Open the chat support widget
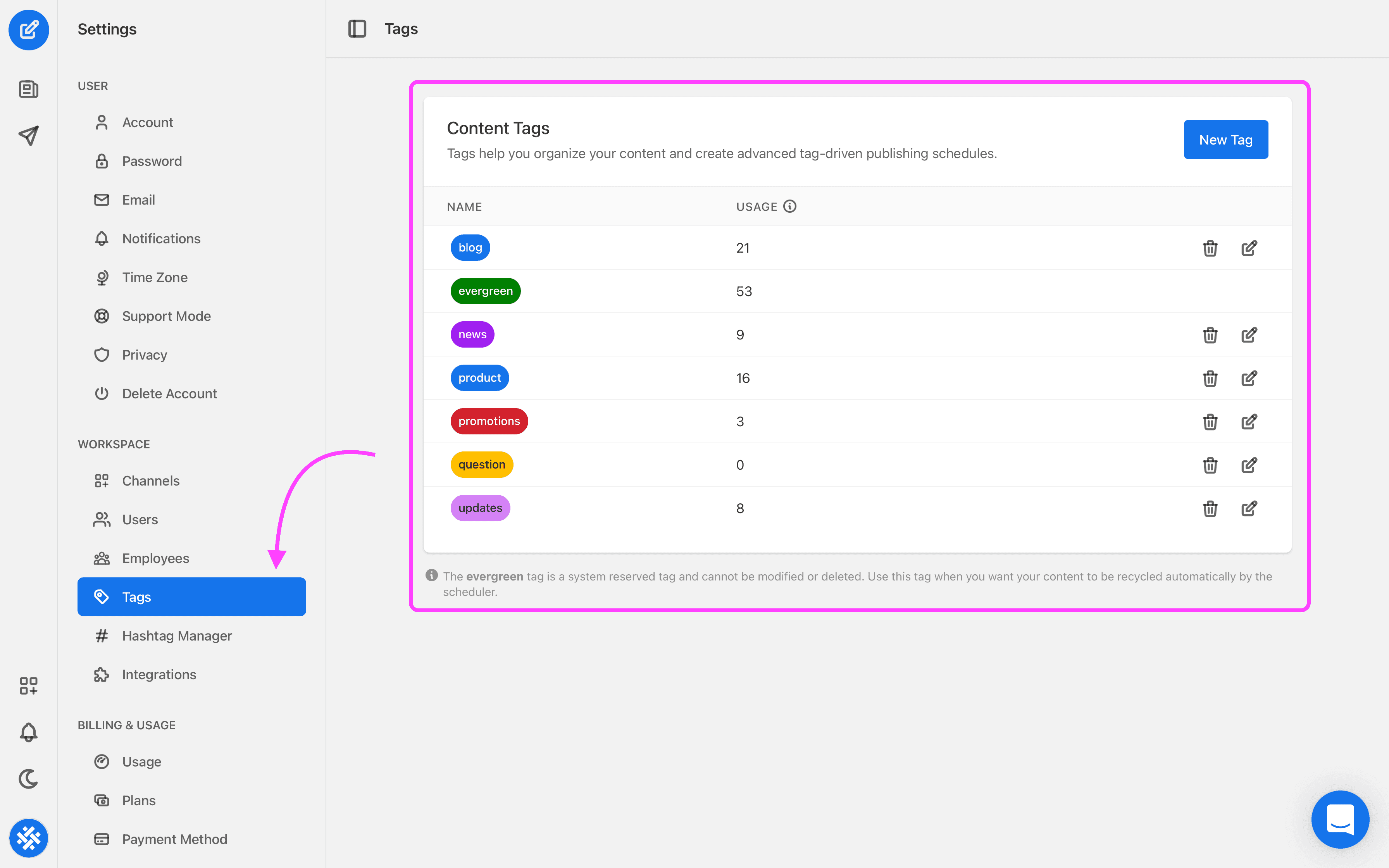This screenshot has width=1389, height=868. (1340, 819)
